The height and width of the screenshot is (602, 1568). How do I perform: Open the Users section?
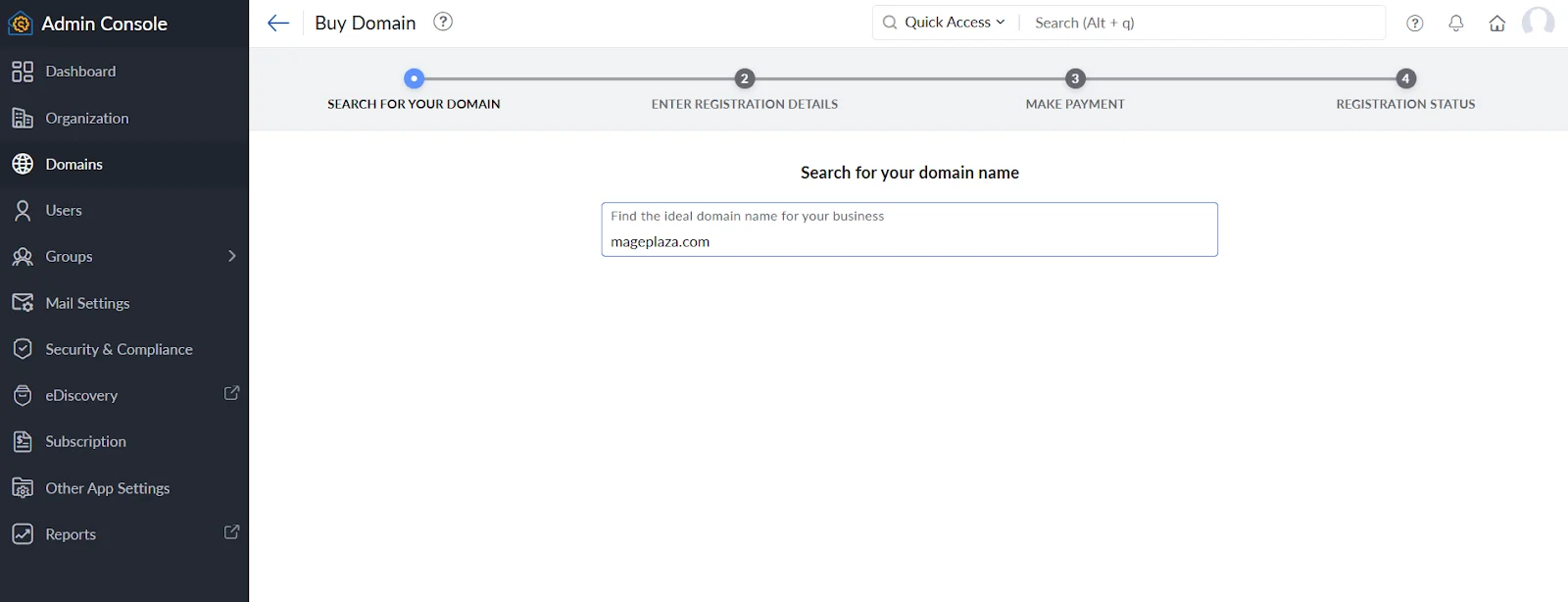(x=64, y=210)
